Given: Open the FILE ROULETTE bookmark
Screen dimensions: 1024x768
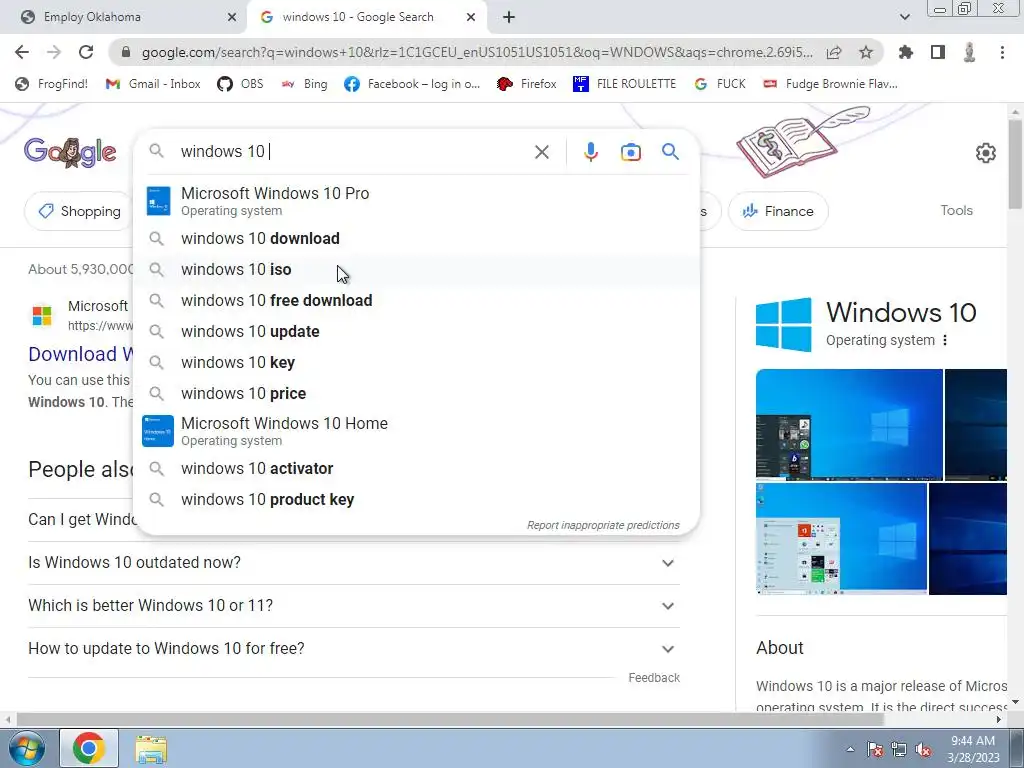Looking at the screenshot, I should [624, 84].
